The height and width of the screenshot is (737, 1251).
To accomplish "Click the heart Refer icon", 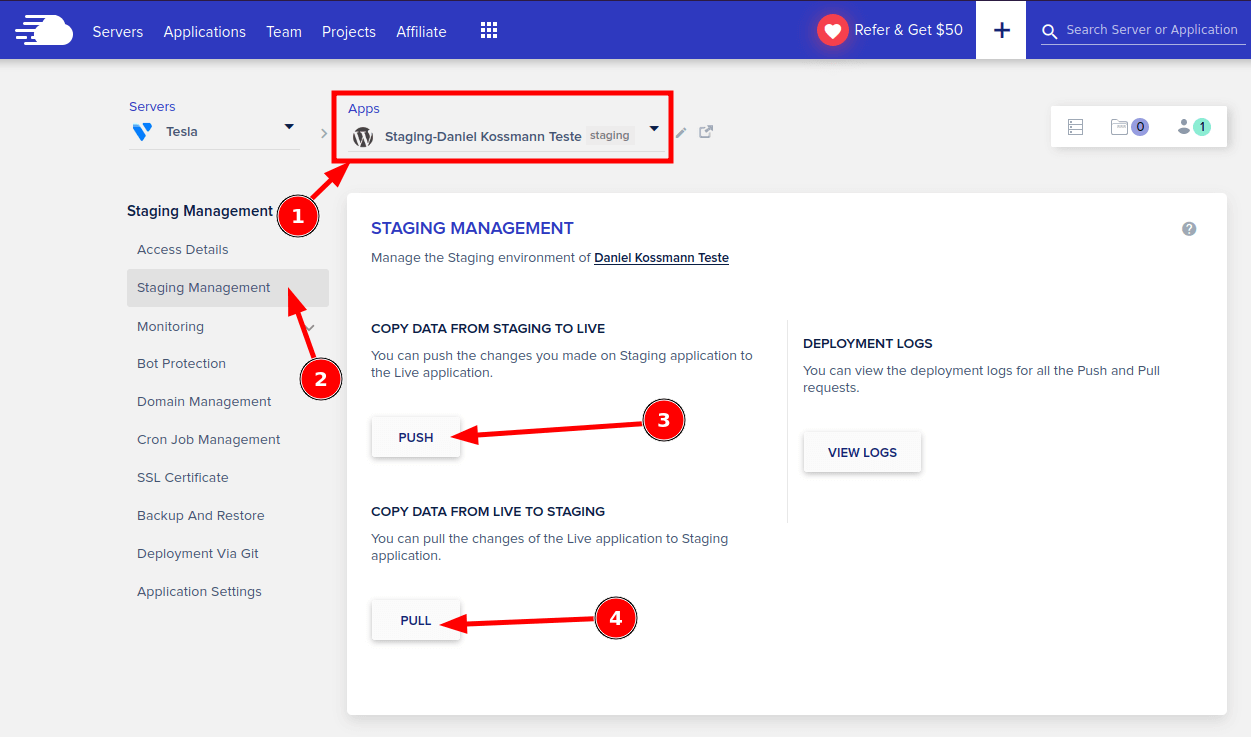I will point(832,30).
